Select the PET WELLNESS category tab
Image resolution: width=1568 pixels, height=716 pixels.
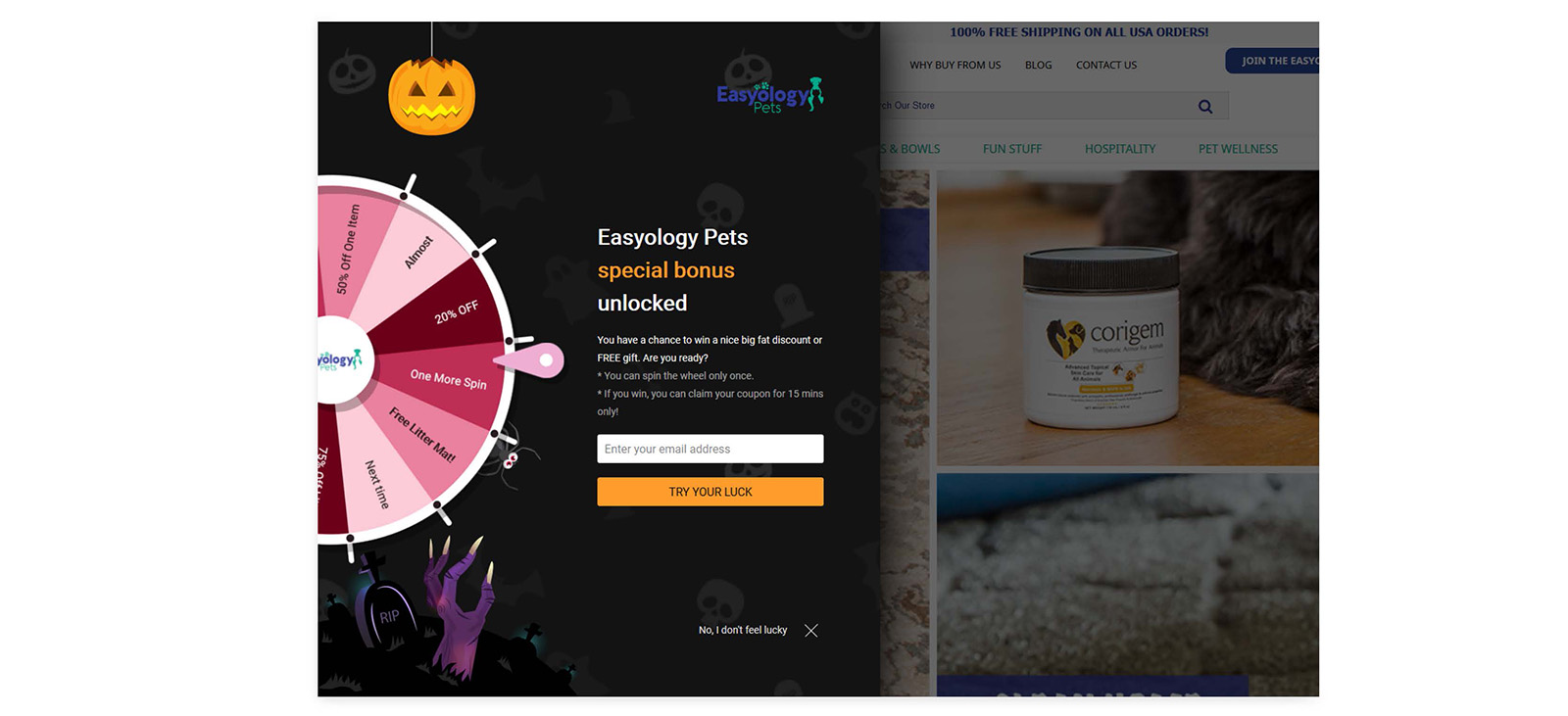(1238, 149)
